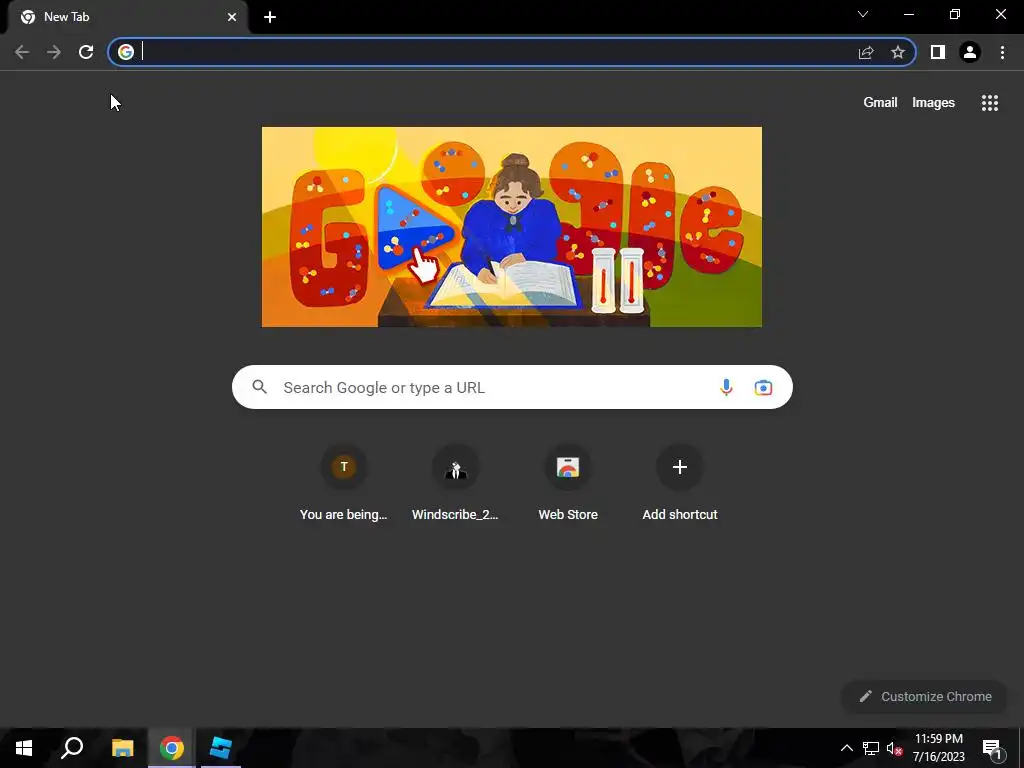The height and width of the screenshot is (768, 1024).
Task: Open a new tab with the plus button
Action: [x=270, y=18]
